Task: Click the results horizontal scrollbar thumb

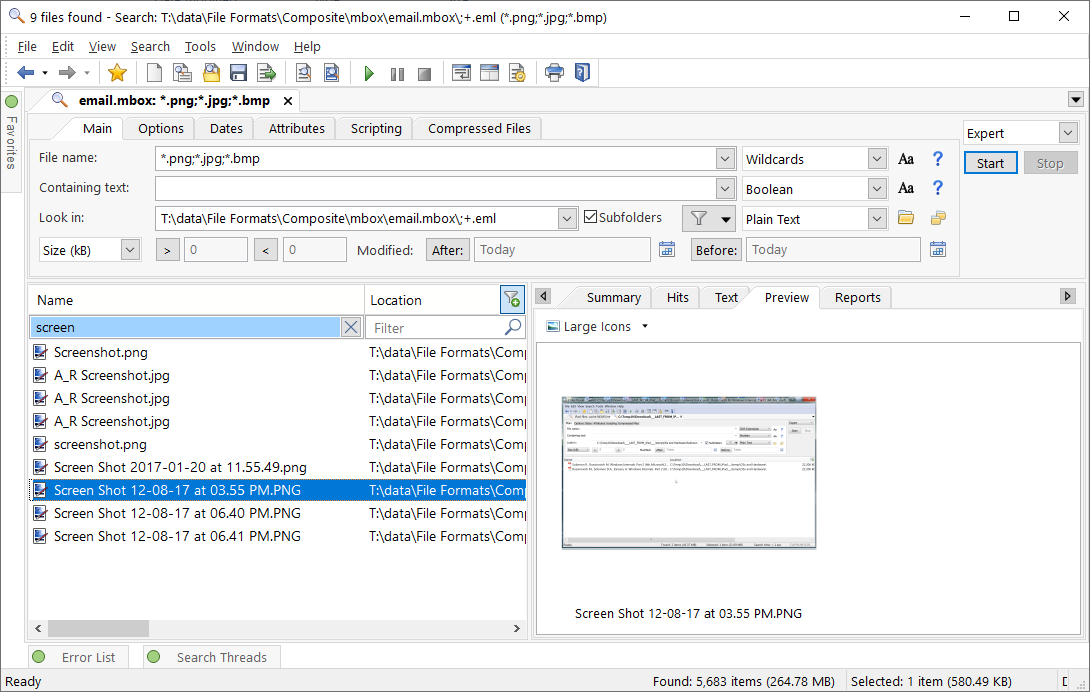Action: click(x=98, y=628)
